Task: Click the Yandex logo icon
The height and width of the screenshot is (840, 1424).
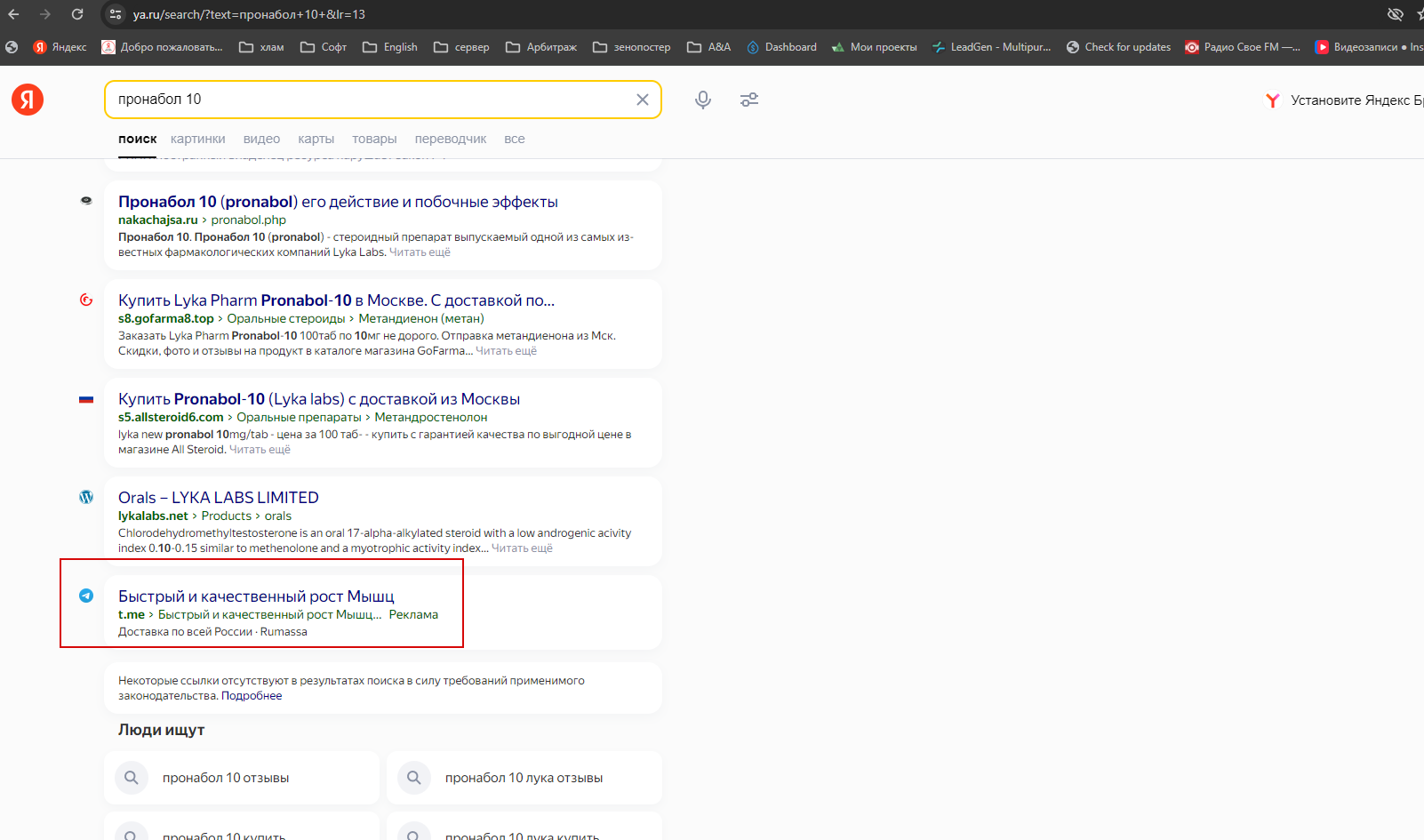Action: click(x=28, y=100)
